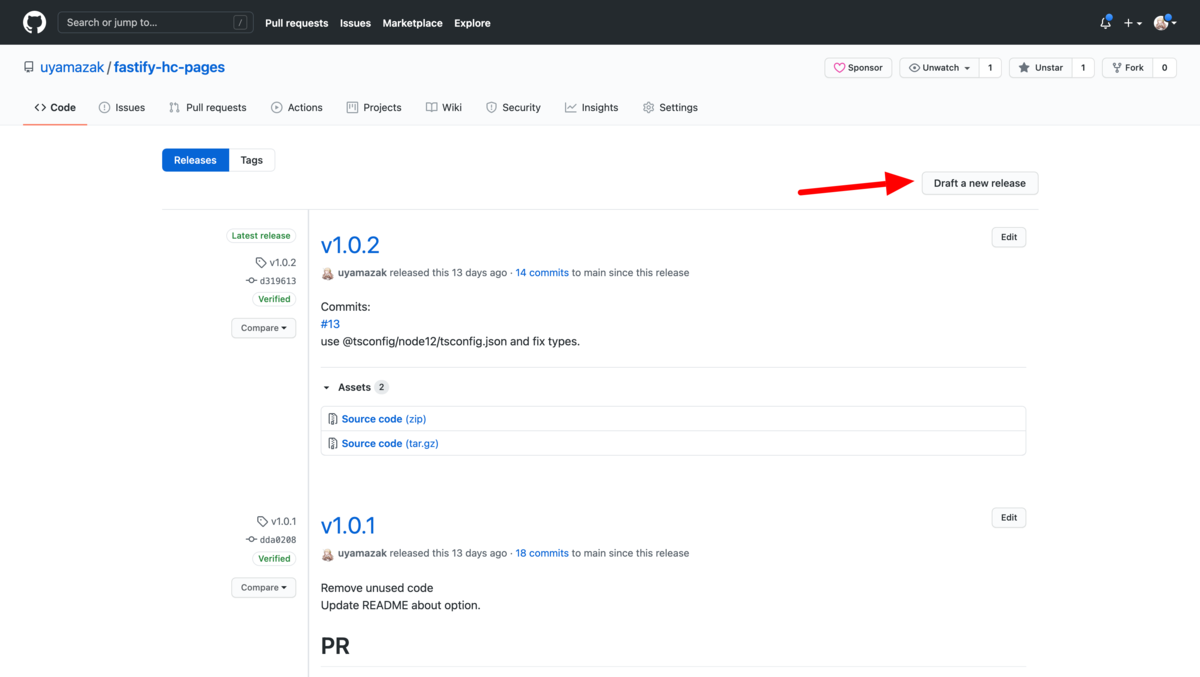Switch to the Insights tab
Viewport: 1200px width, 677px height.
coord(591,107)
